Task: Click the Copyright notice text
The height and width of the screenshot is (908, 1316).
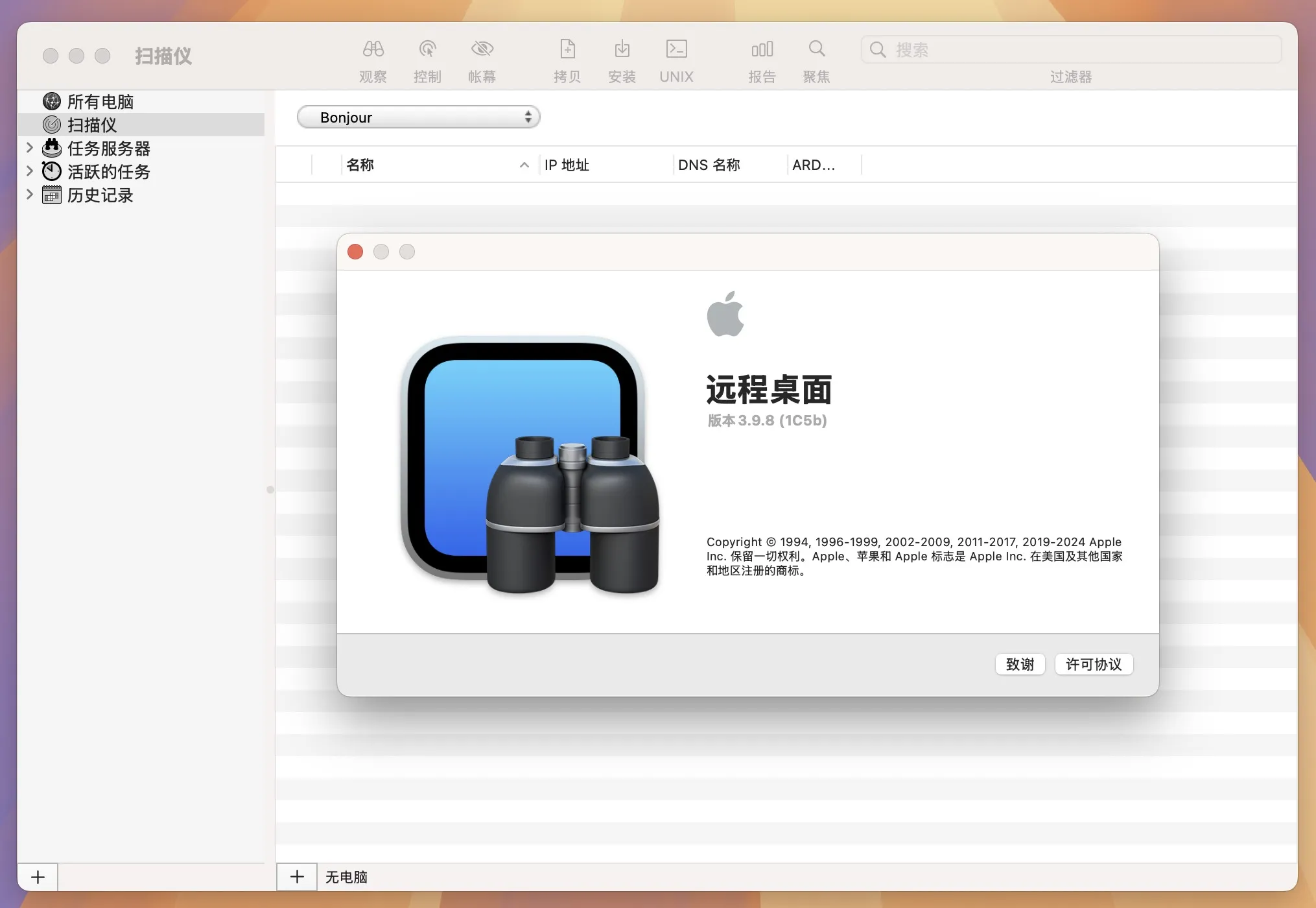Action: coord(914,556)
